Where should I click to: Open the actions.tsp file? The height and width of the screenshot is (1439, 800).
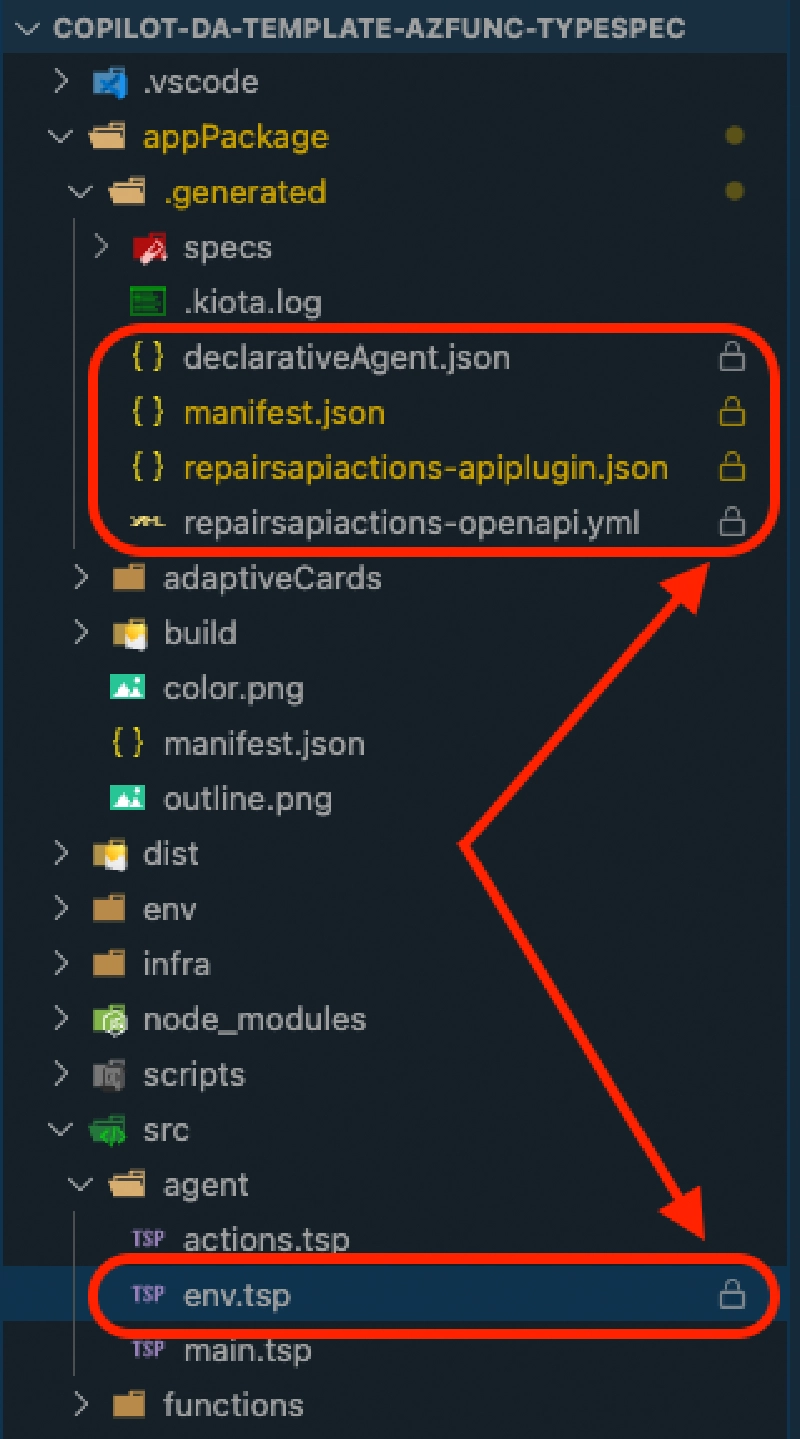tap(265, 1239)
